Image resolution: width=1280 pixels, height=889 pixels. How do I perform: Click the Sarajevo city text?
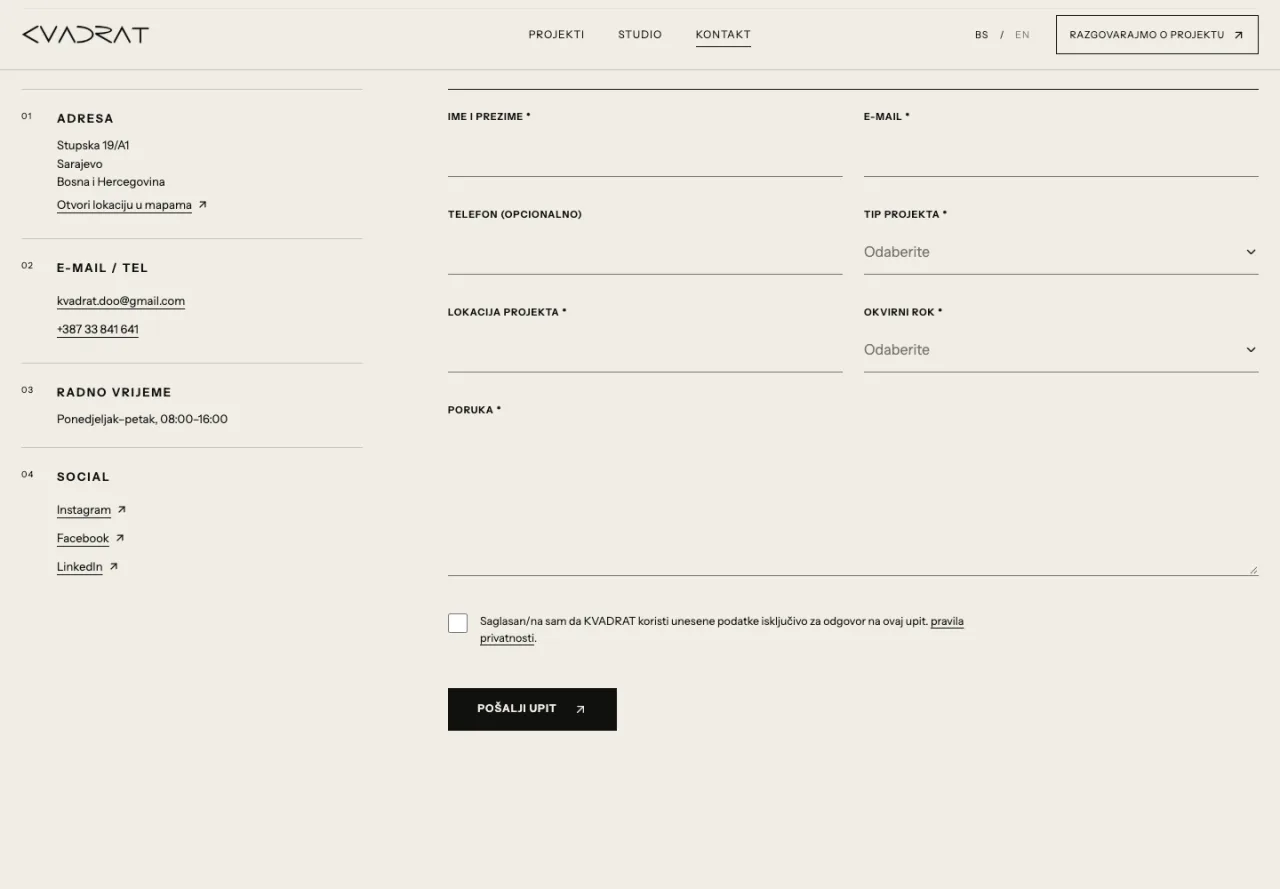click(80, 164)
